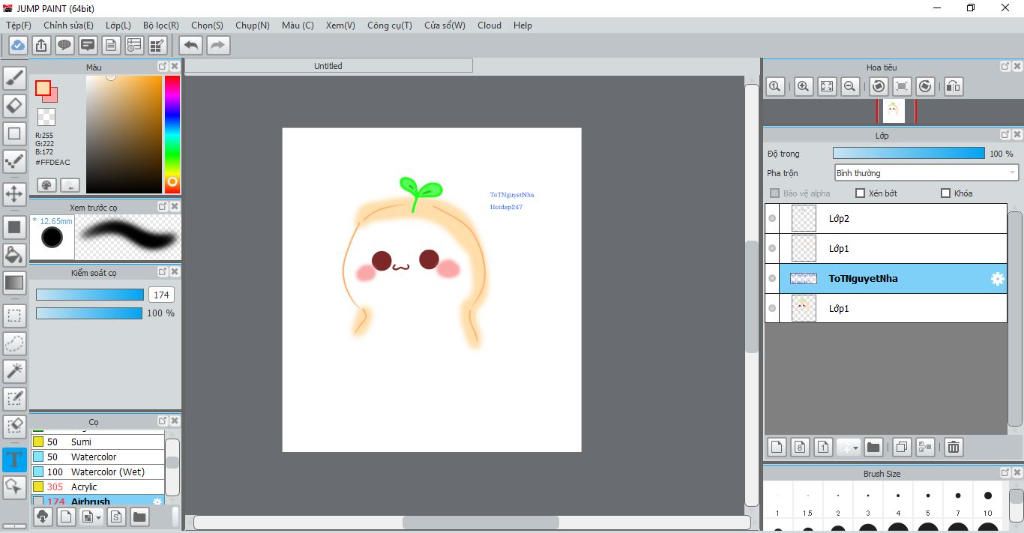The width and height of the screenshot is (1024, 533).
Task: Select the Lasso tool
Action: [14, 344]
